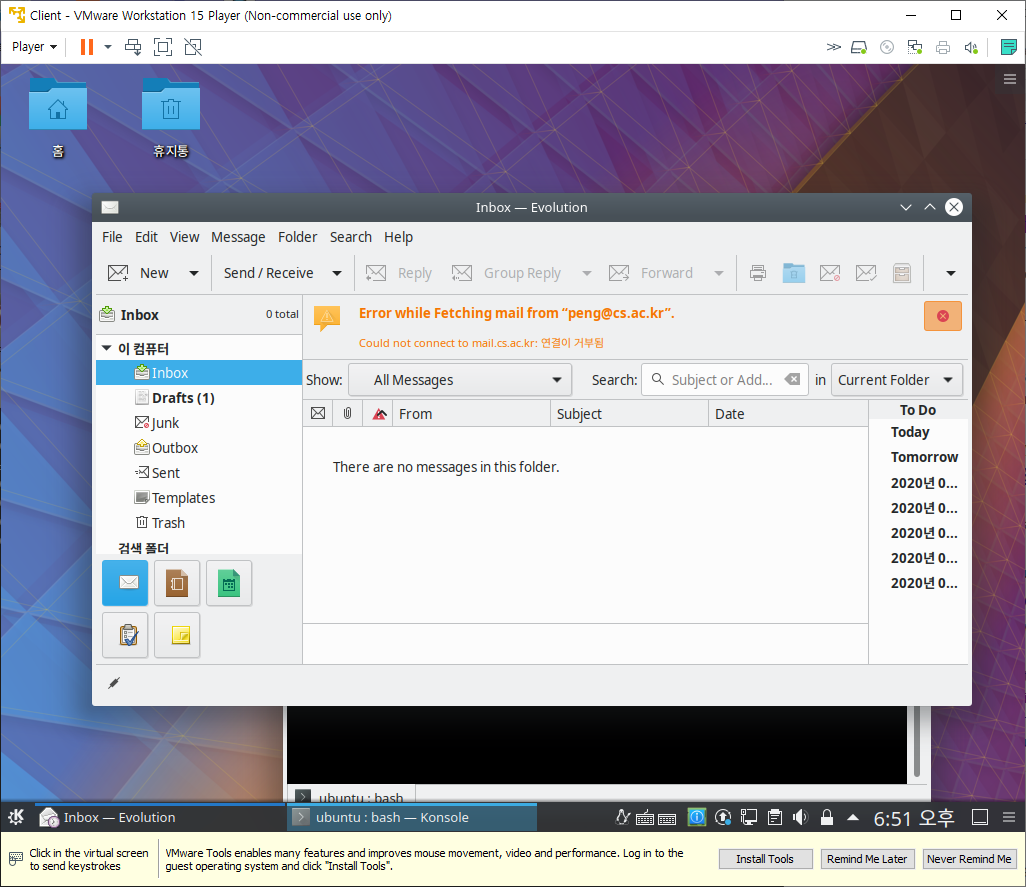Switch to Contacts view button

click(177, 583)
